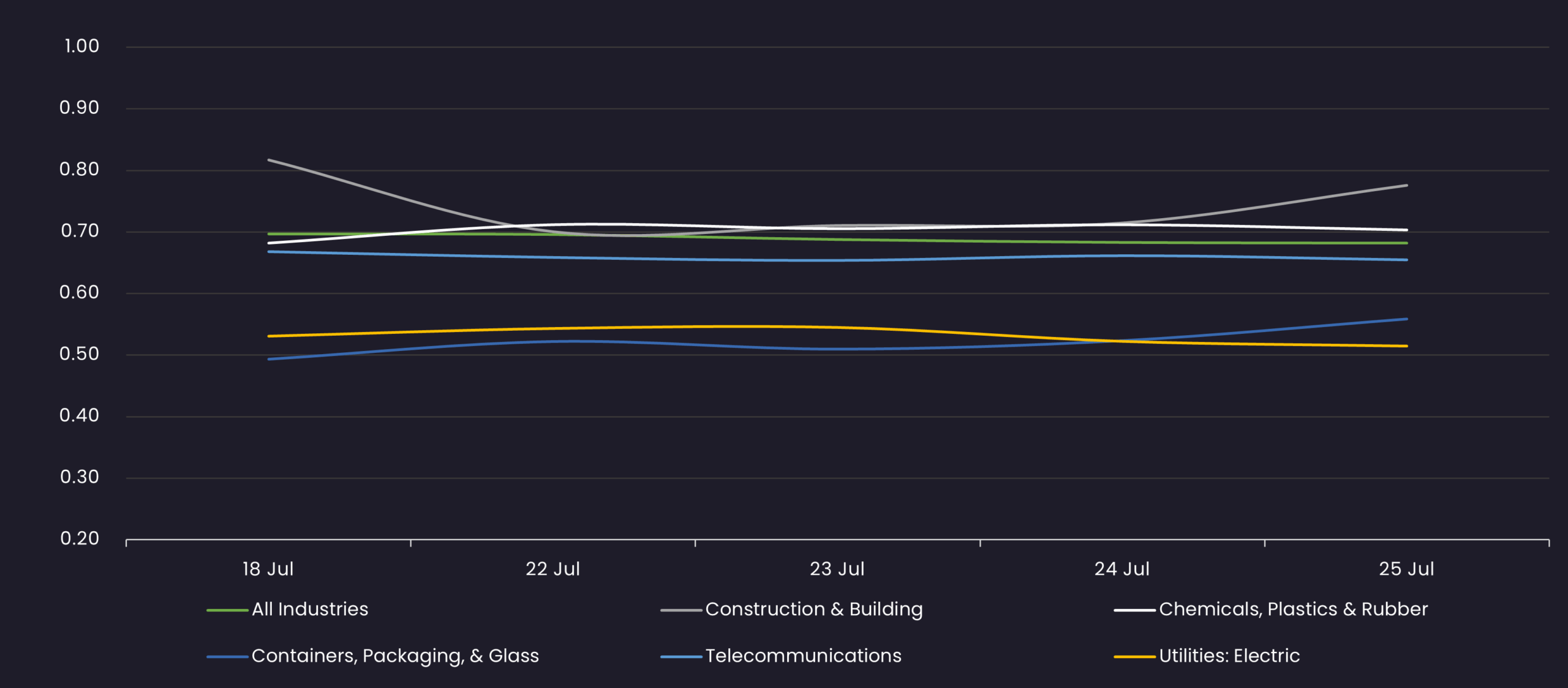
Task: Click the 23 Jul x-axis label
Action: point(837,569)
